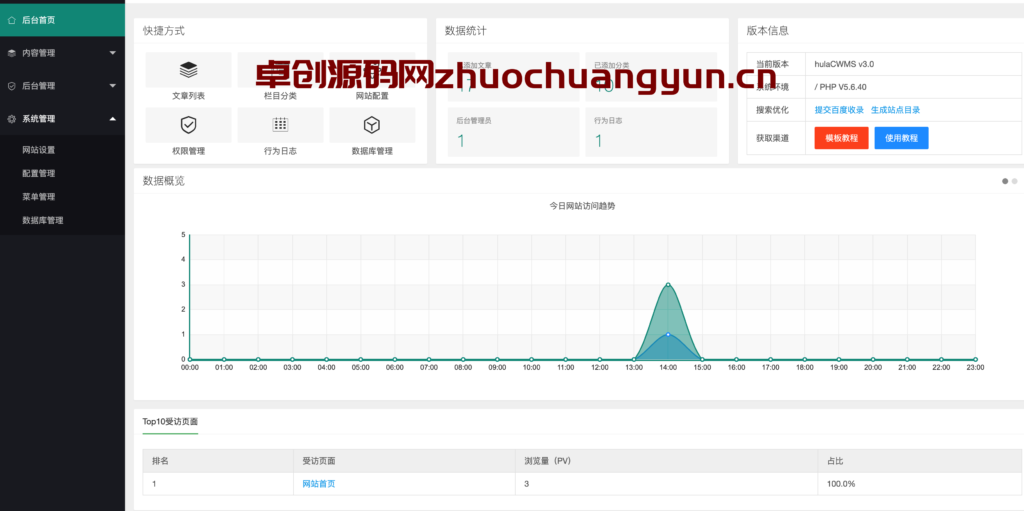This screenshot has height=511, width=1024.
Task: Click the 数据概览 panel heading
Action: (x=164, y=181)
